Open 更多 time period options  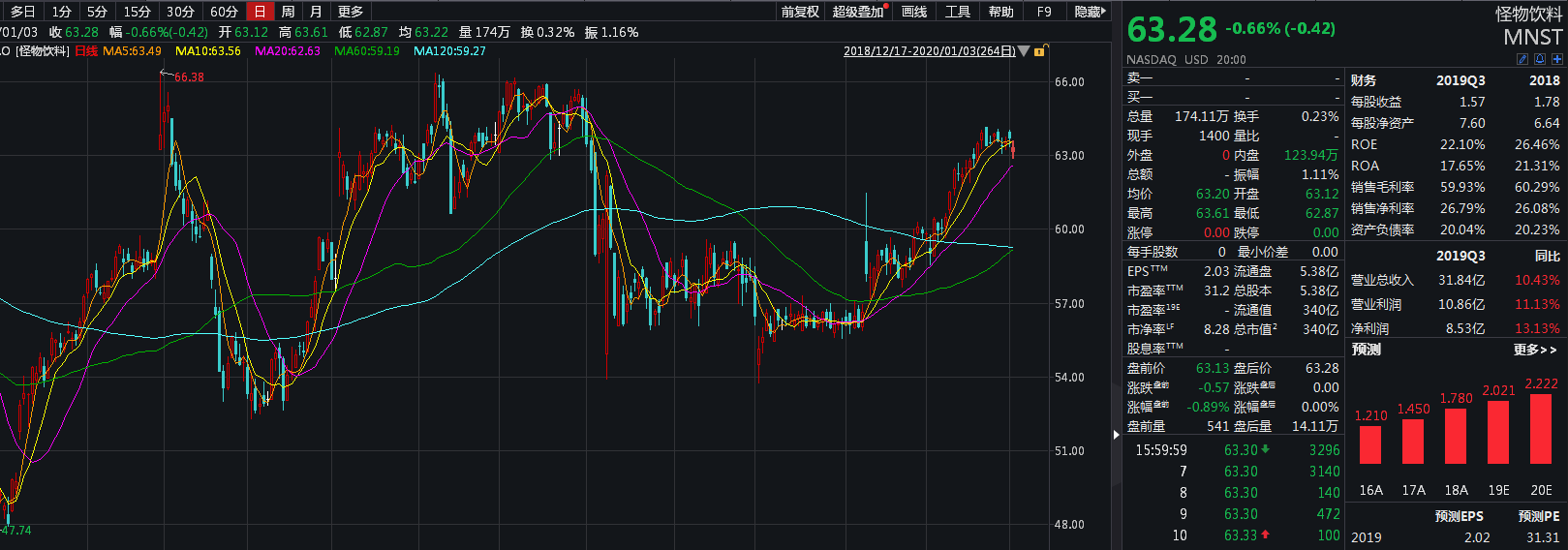(351, 12)
